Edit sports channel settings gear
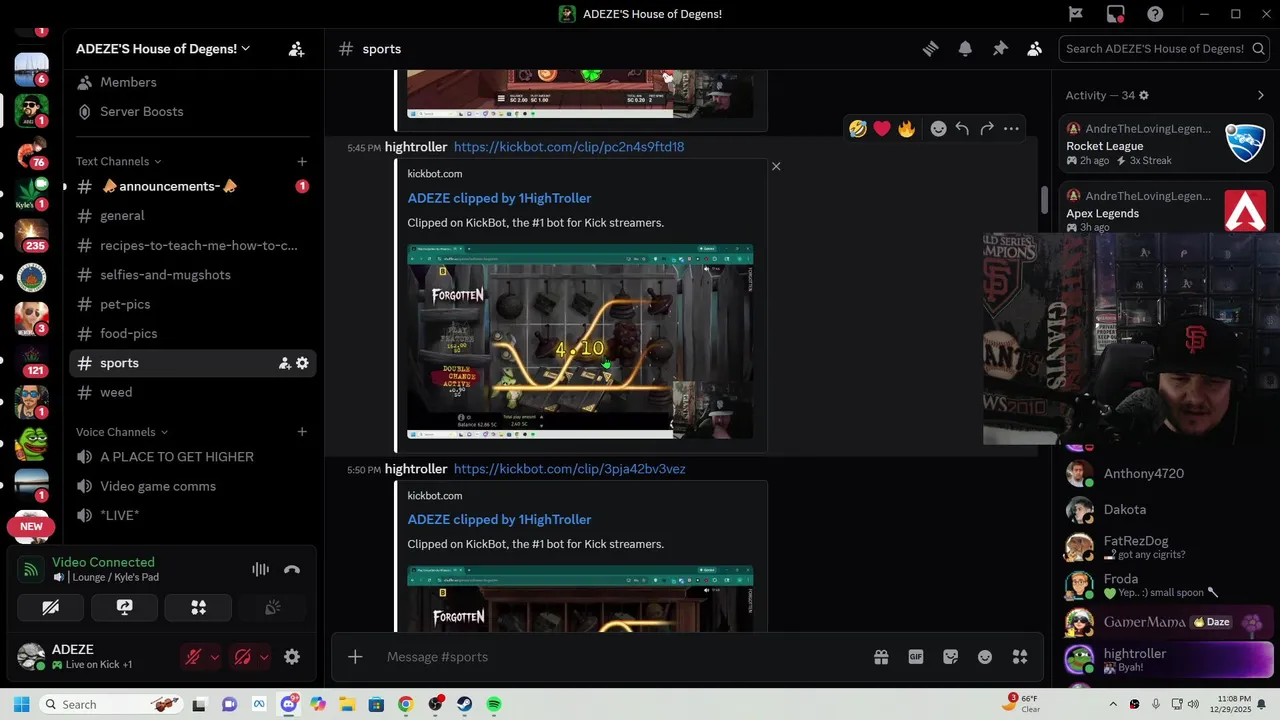 pos(302,363)
